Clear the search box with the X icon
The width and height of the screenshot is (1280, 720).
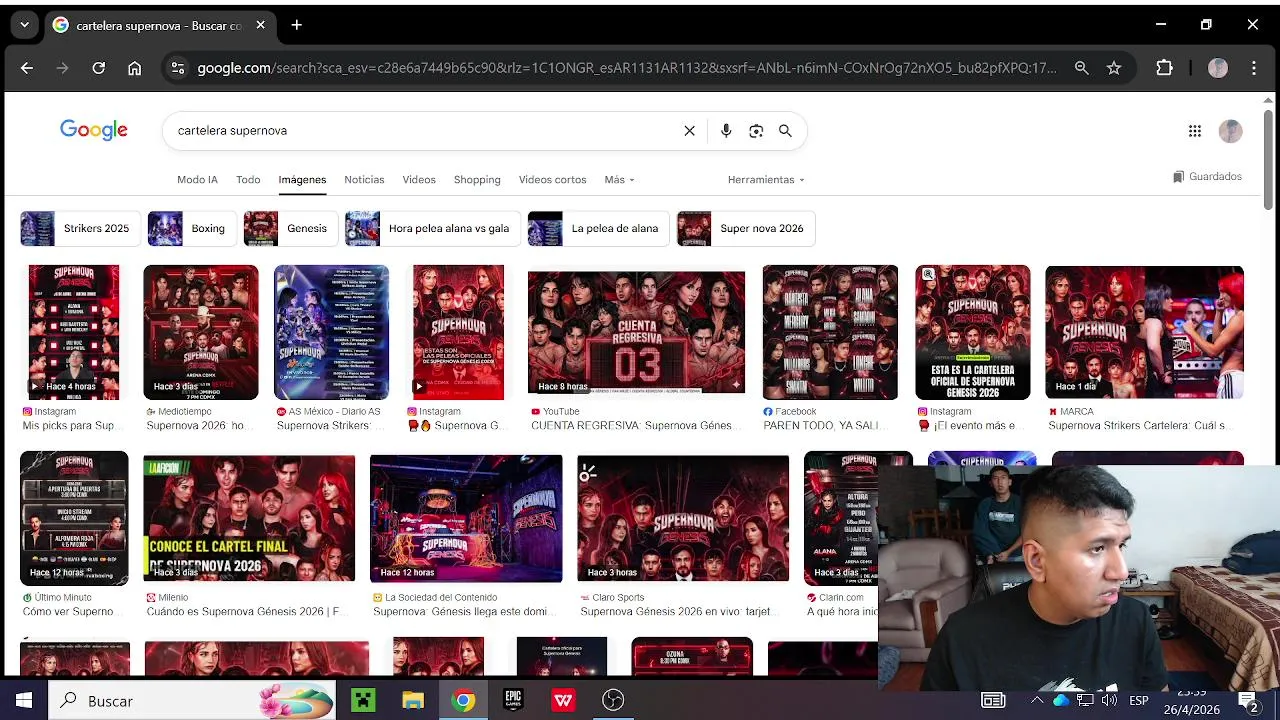pyautogui.click(x=689, y=131)
